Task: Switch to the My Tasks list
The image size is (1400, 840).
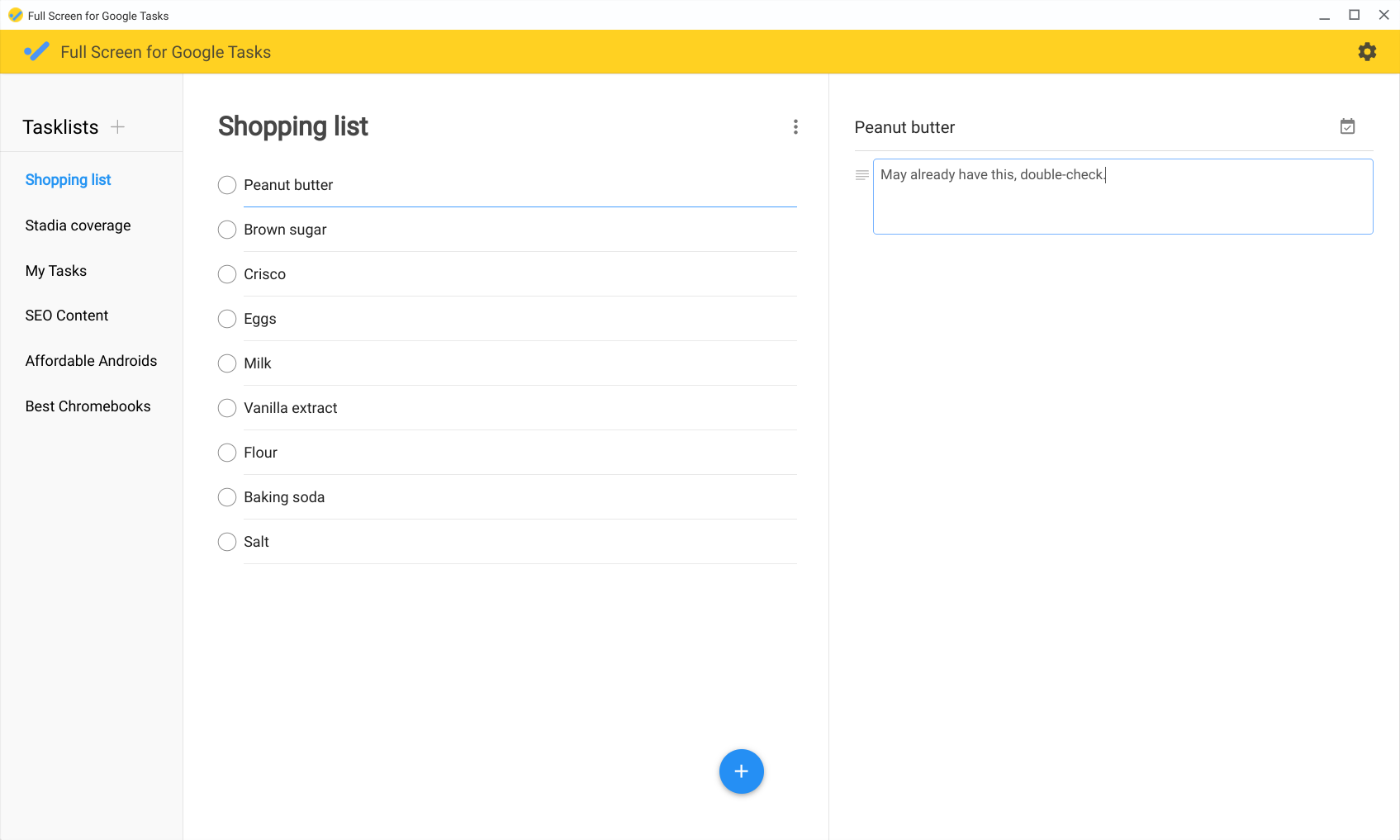Action: [x=56, y=271]
